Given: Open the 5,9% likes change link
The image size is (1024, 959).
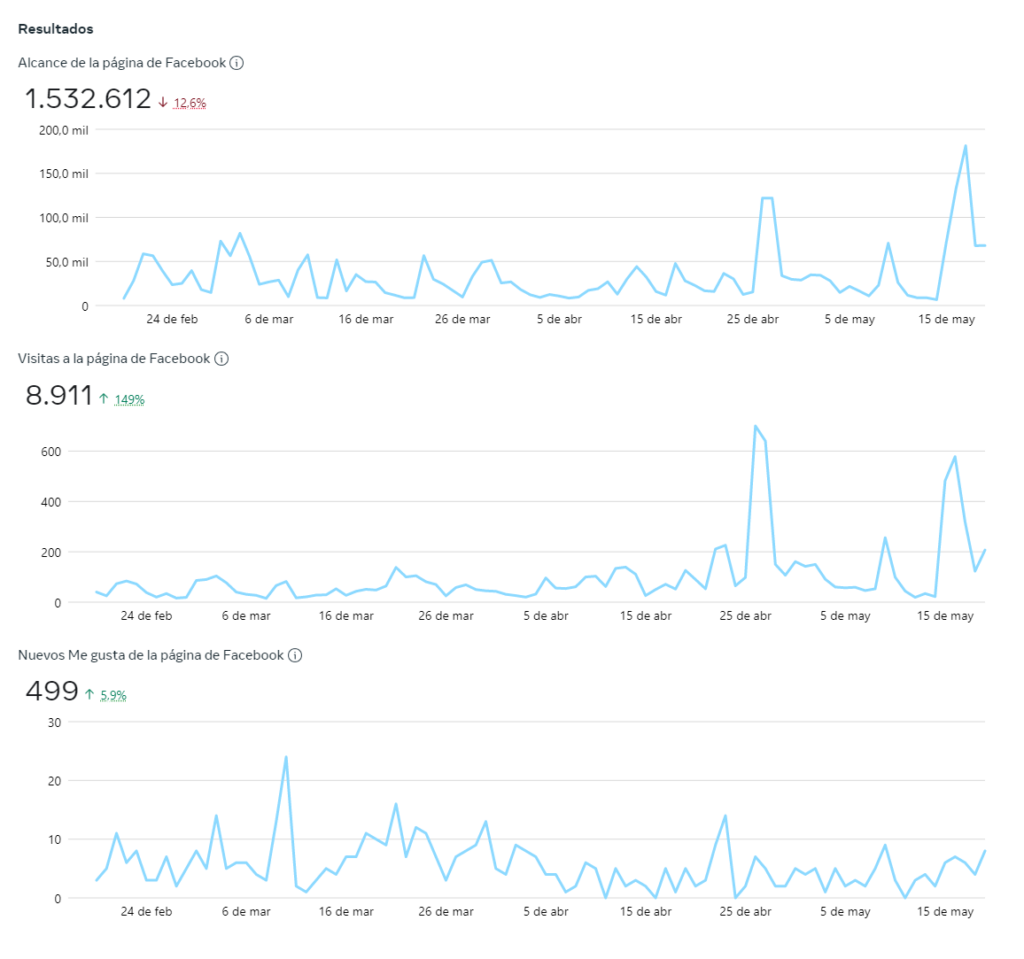Looking at the screenshot, I should point(113,695).
